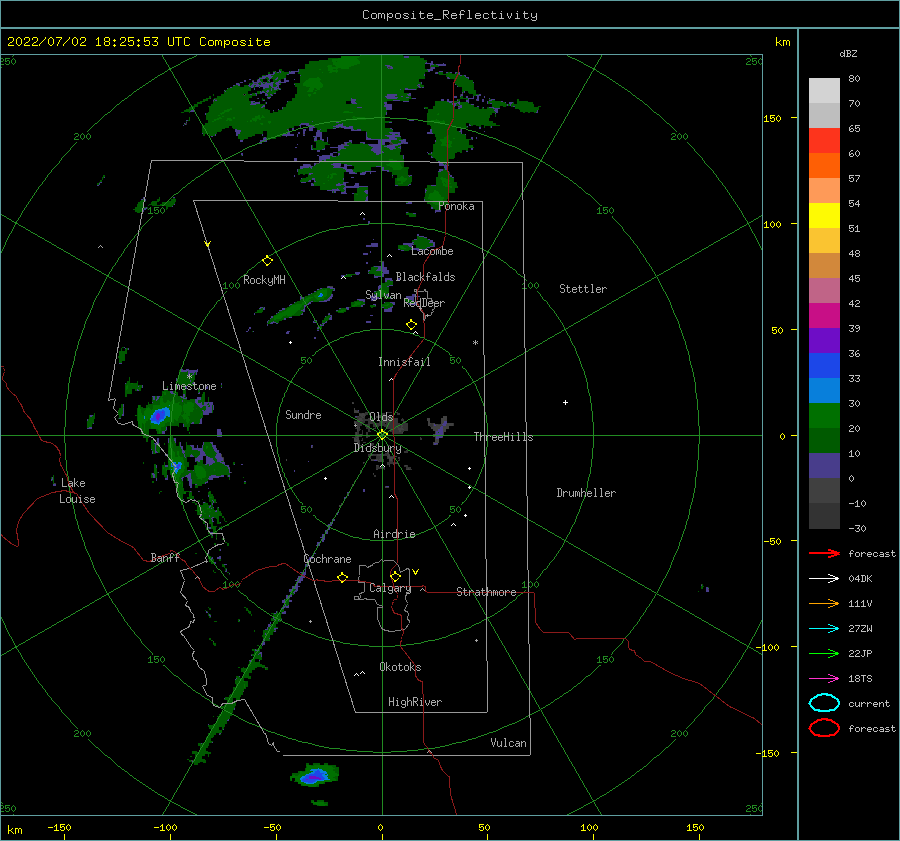Select the orange 111V arrow icon
The image size is (900, 841).
click(824, 603)
